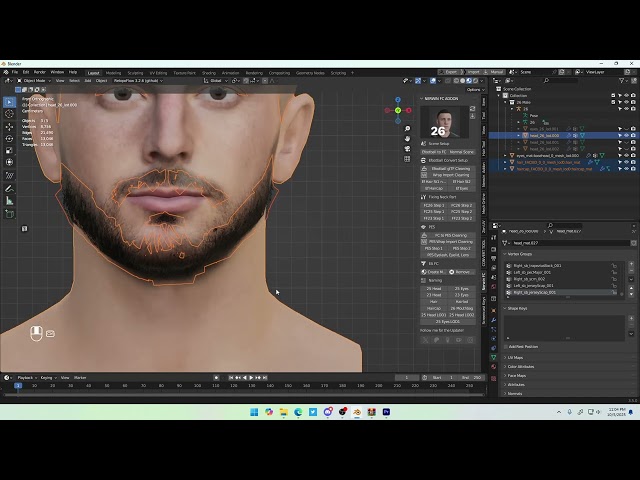Viewport: 640px width, 480px height.
Task: Open the Render menu
Action: (x=40, y=72)
